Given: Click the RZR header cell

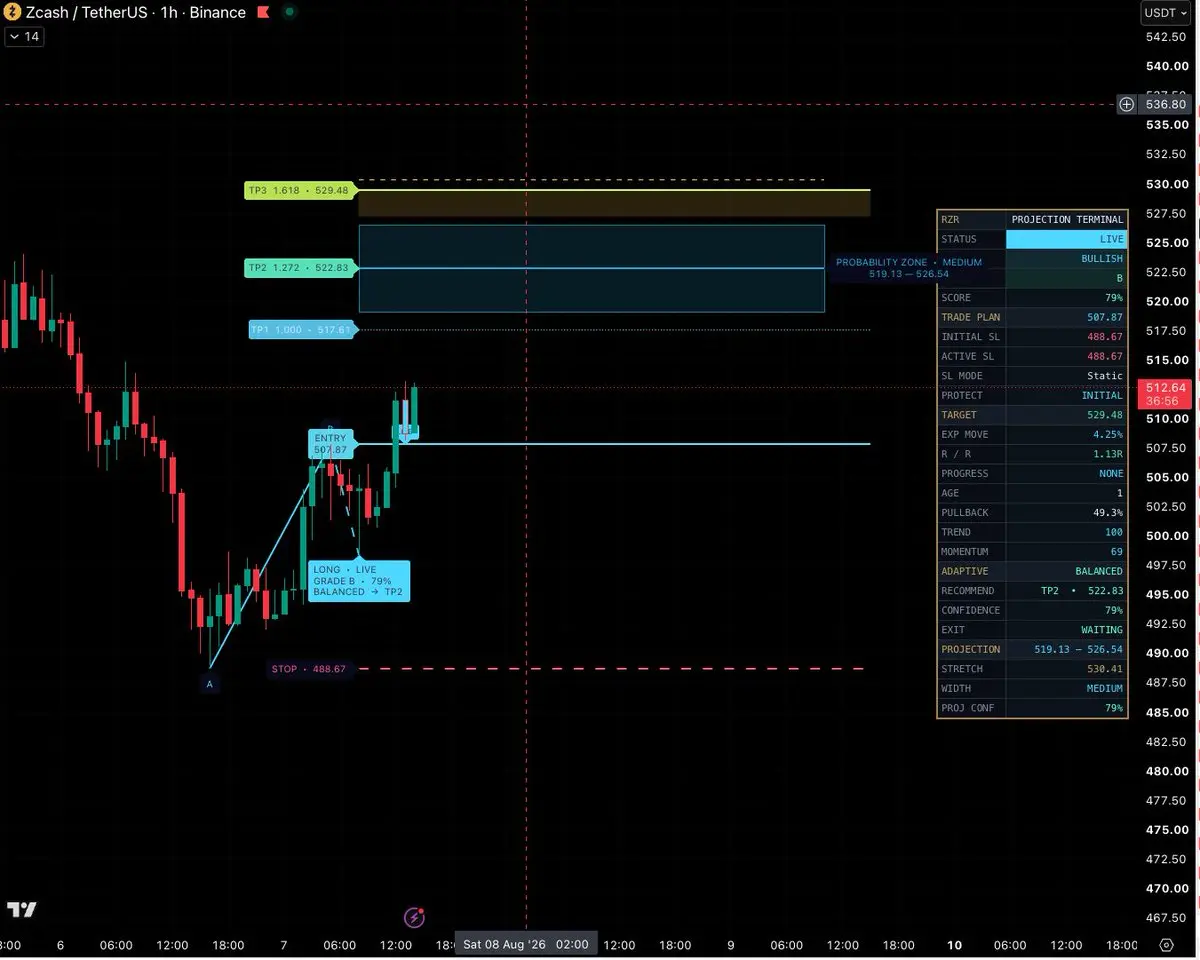Looking at the screenshot, I should tap(971, 220).
